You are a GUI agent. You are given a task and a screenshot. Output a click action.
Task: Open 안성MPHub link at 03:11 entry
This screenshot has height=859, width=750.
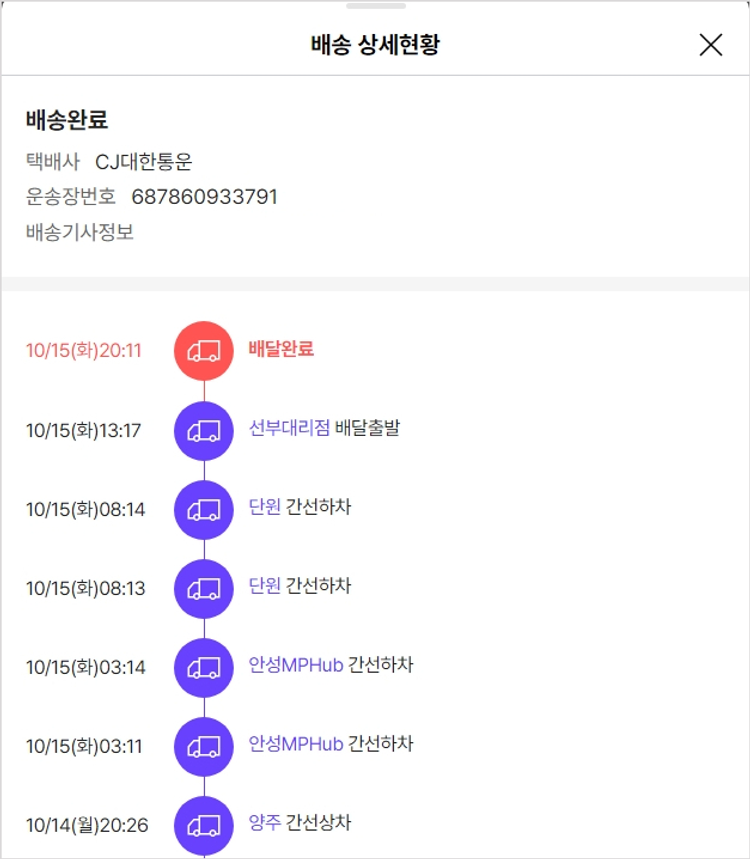point(296,744)
